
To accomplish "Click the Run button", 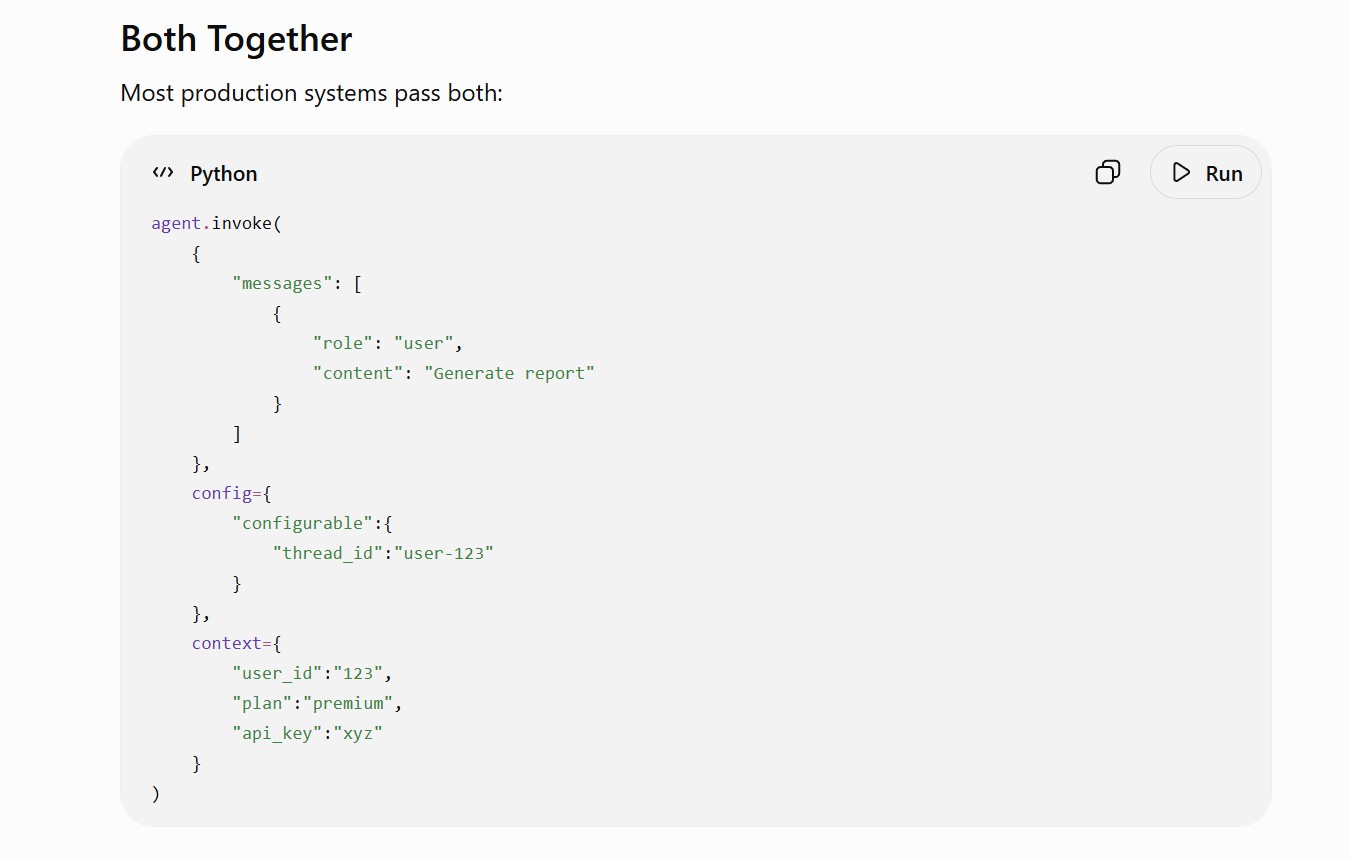I will click(1206, 173).
